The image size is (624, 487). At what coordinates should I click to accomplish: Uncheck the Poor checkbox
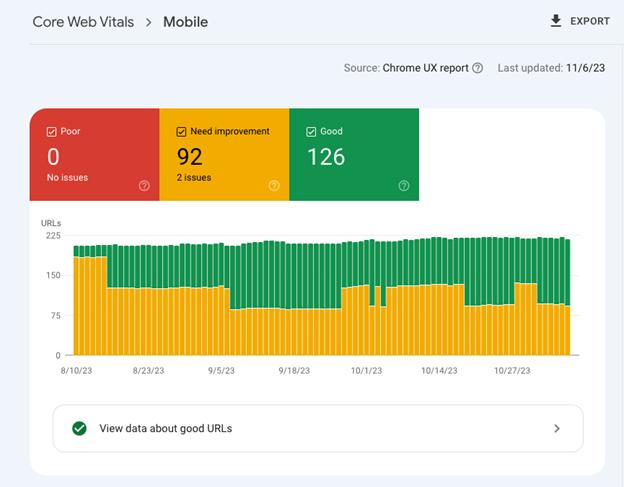click(x=51, y=132)
